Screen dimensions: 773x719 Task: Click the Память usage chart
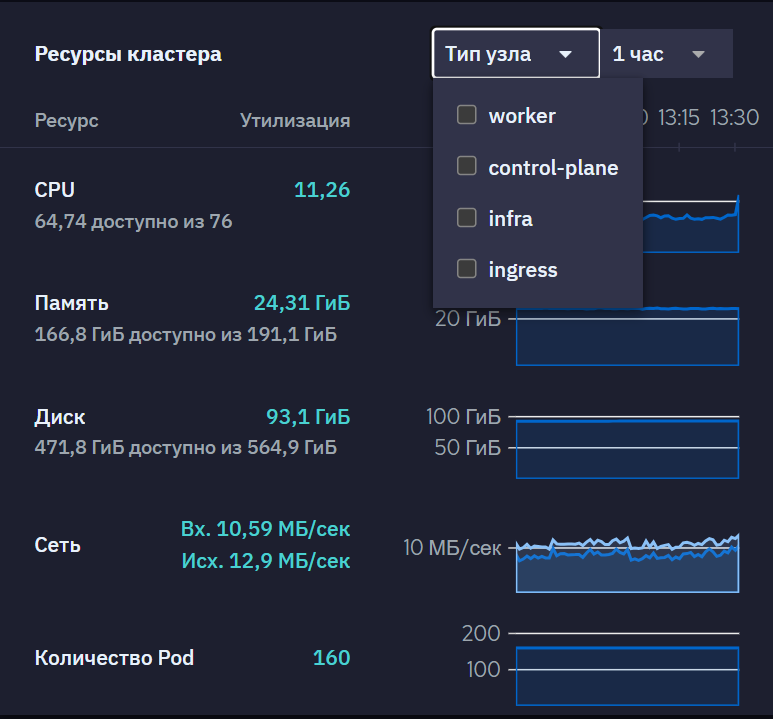[x=628, y=336]
